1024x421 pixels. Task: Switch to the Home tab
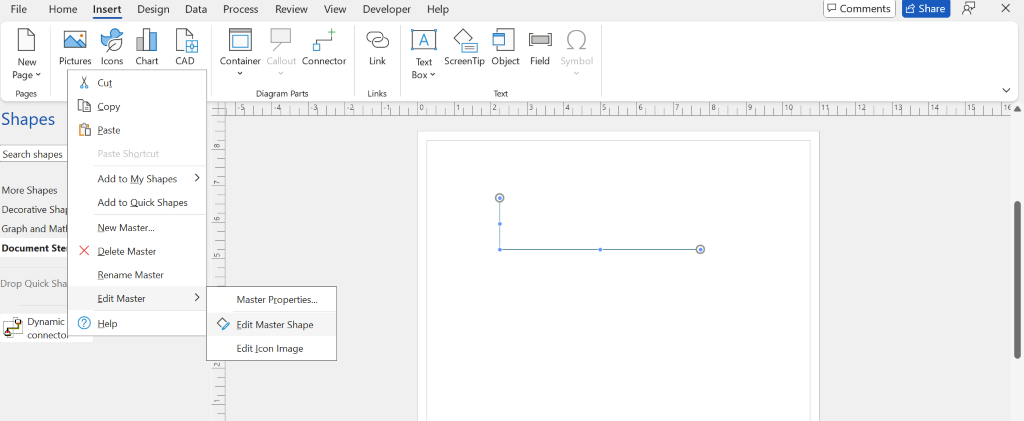coord(63,9)
